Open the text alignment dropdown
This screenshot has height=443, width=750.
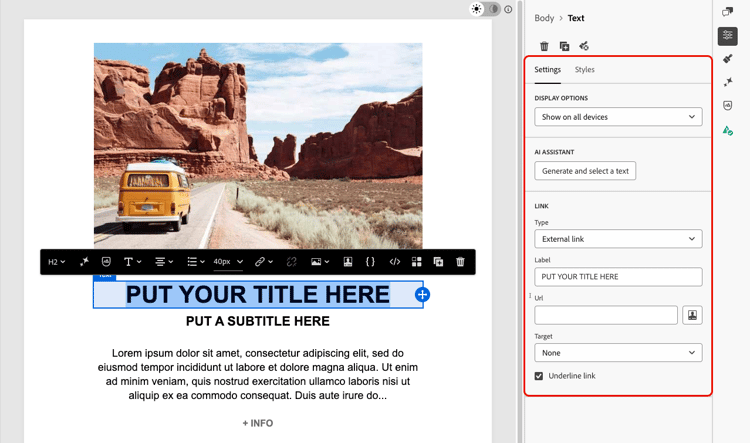click(164, 262)
